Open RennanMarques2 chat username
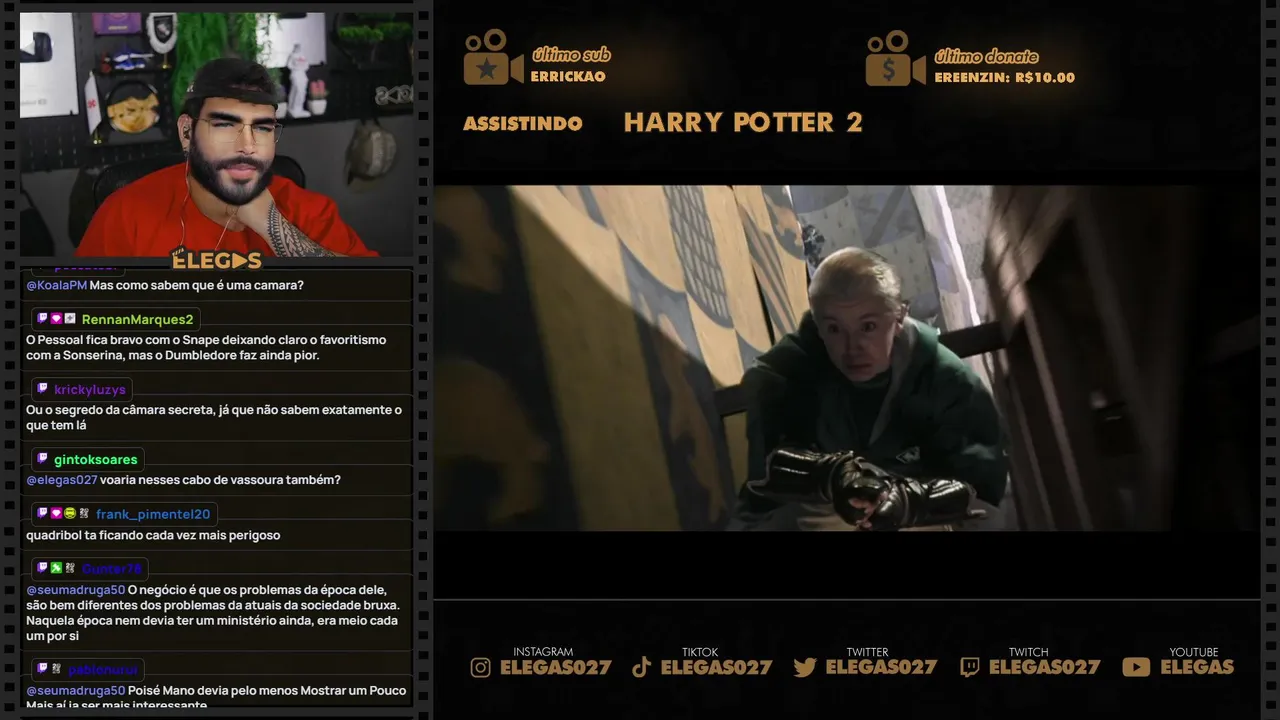This screenshot has height=720, width=1280. tap(137, 319)
